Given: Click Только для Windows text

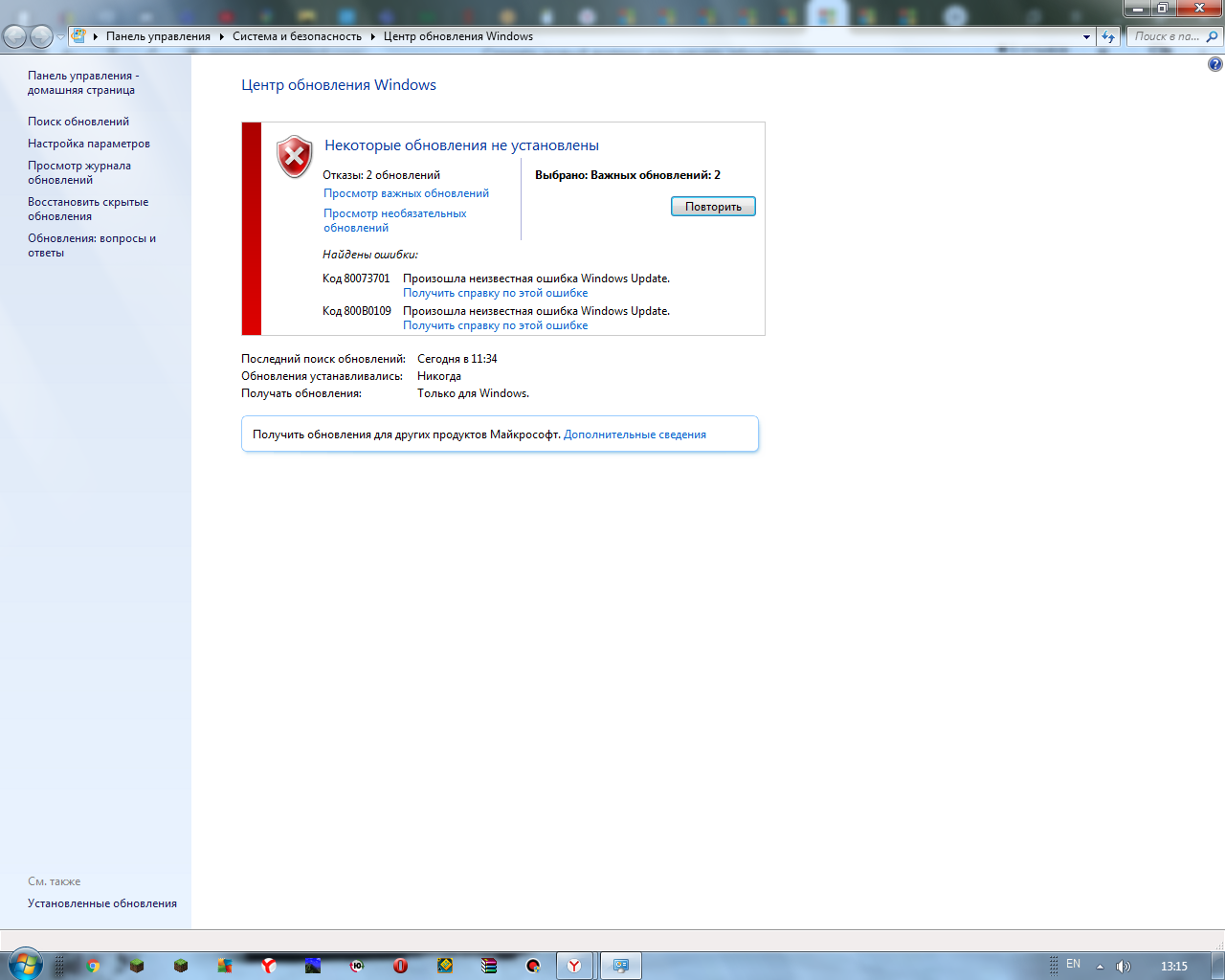Looking at the screenshot, I should pyautogui.click(x=473, y=393).
